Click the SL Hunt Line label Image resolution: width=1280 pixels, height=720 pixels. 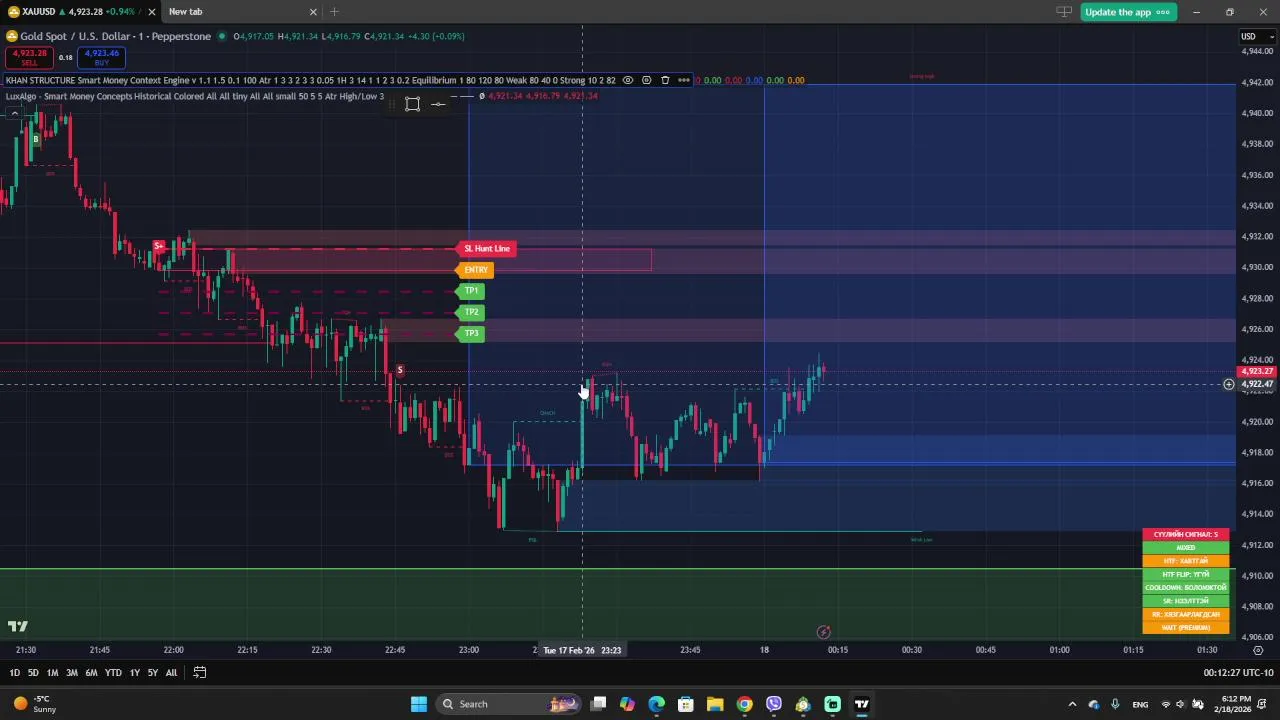[x=485, y=249]
